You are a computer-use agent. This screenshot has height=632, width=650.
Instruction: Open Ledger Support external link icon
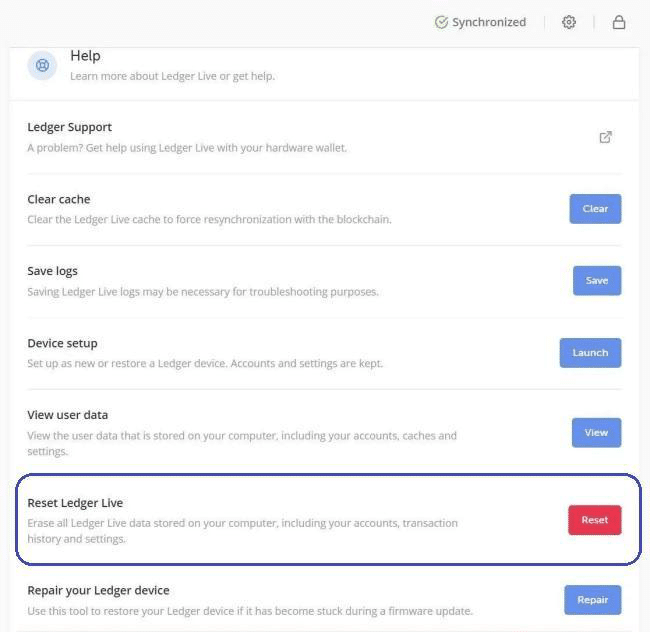pyautogui.click(x=605, y=137)
